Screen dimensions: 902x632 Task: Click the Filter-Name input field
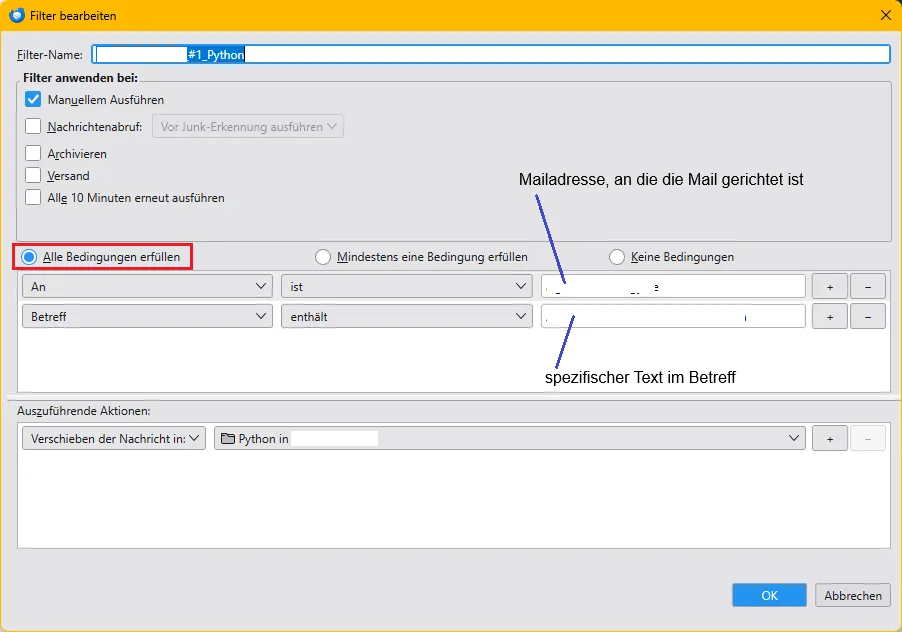tap(491, 54)
